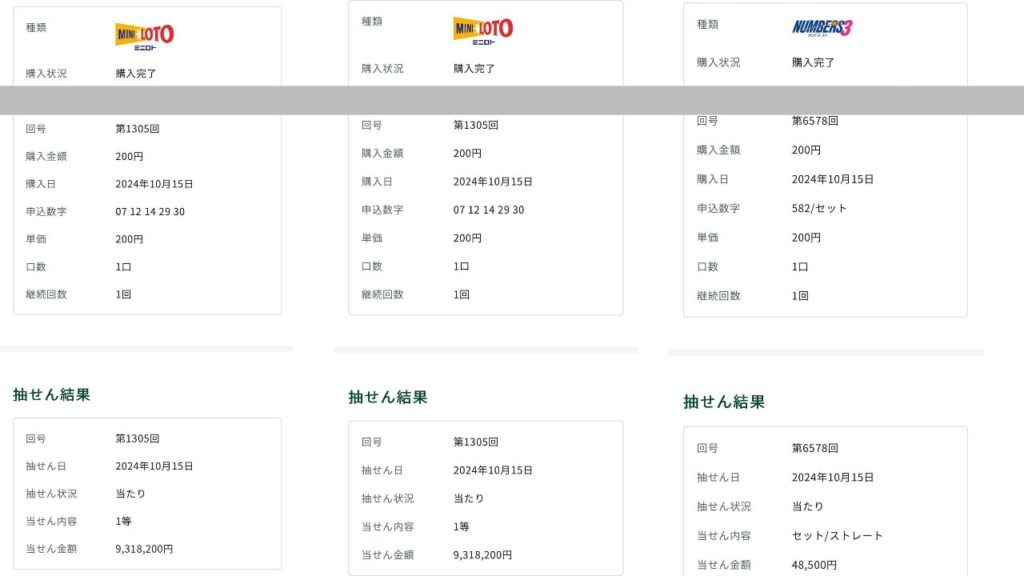Screen dimensions: 1024x576
Task: Click the Numbers3 logo
Action: (x=822, y=27)
